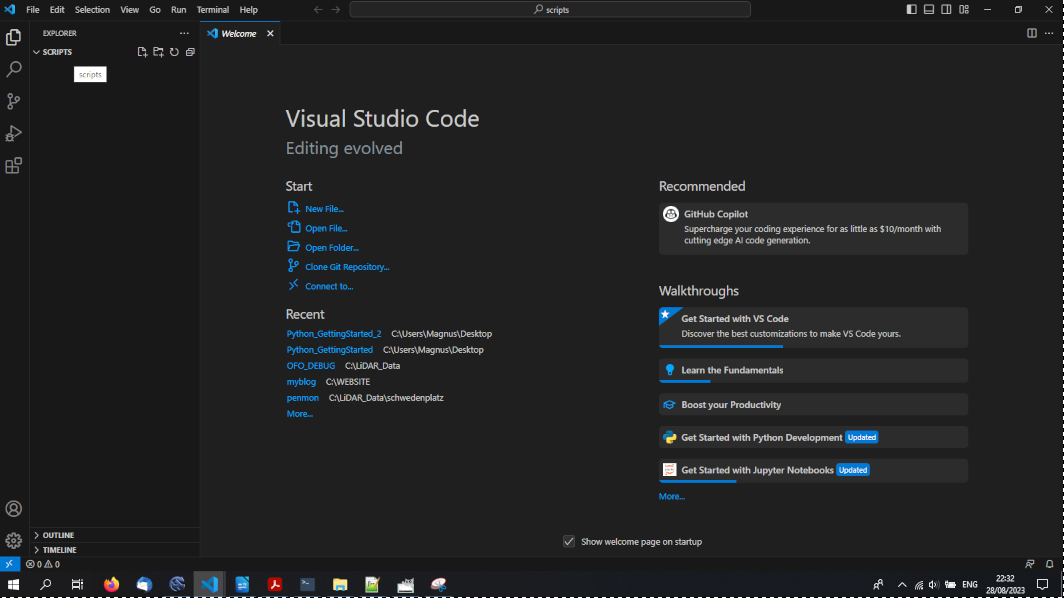Toggle Show welcome page on startup checkbox
This screenshot has height=598, width=1064.
[569, 542]
